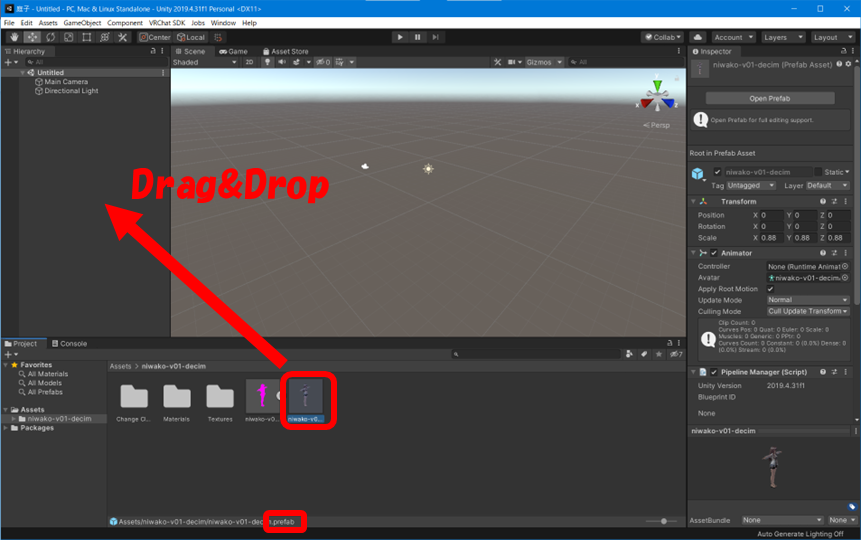Select the Rect Transform tool
Screen dimensions: 861x540
(86, 37)
